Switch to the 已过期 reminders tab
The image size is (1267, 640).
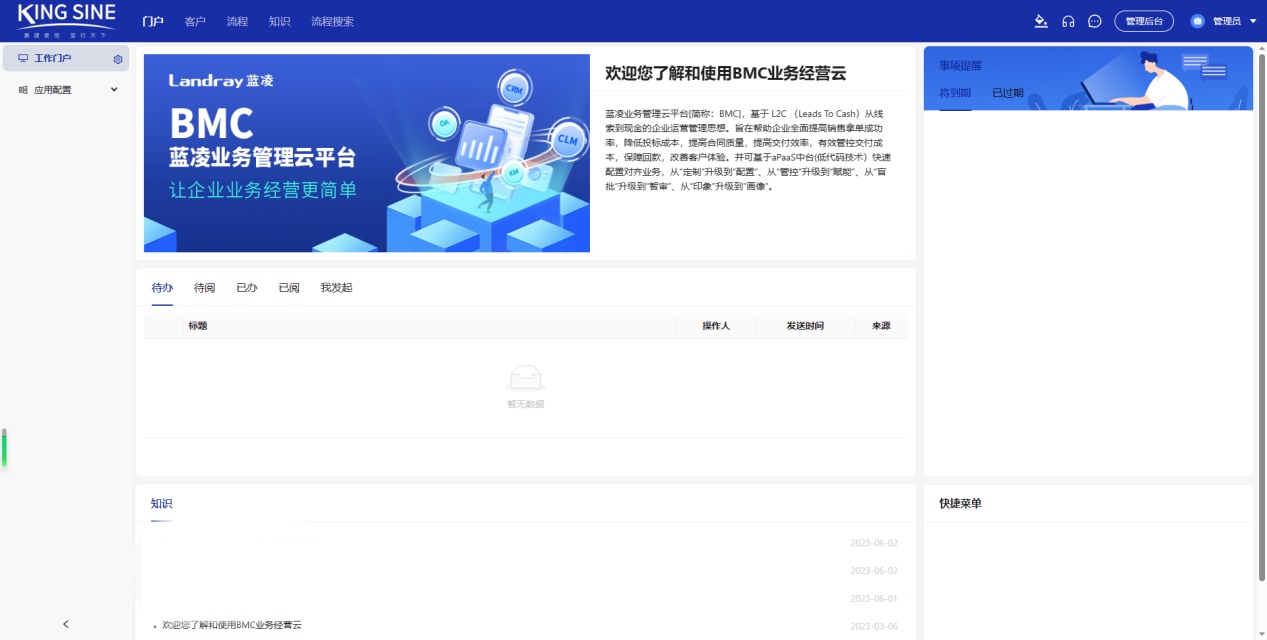[x=1008, y=93]
